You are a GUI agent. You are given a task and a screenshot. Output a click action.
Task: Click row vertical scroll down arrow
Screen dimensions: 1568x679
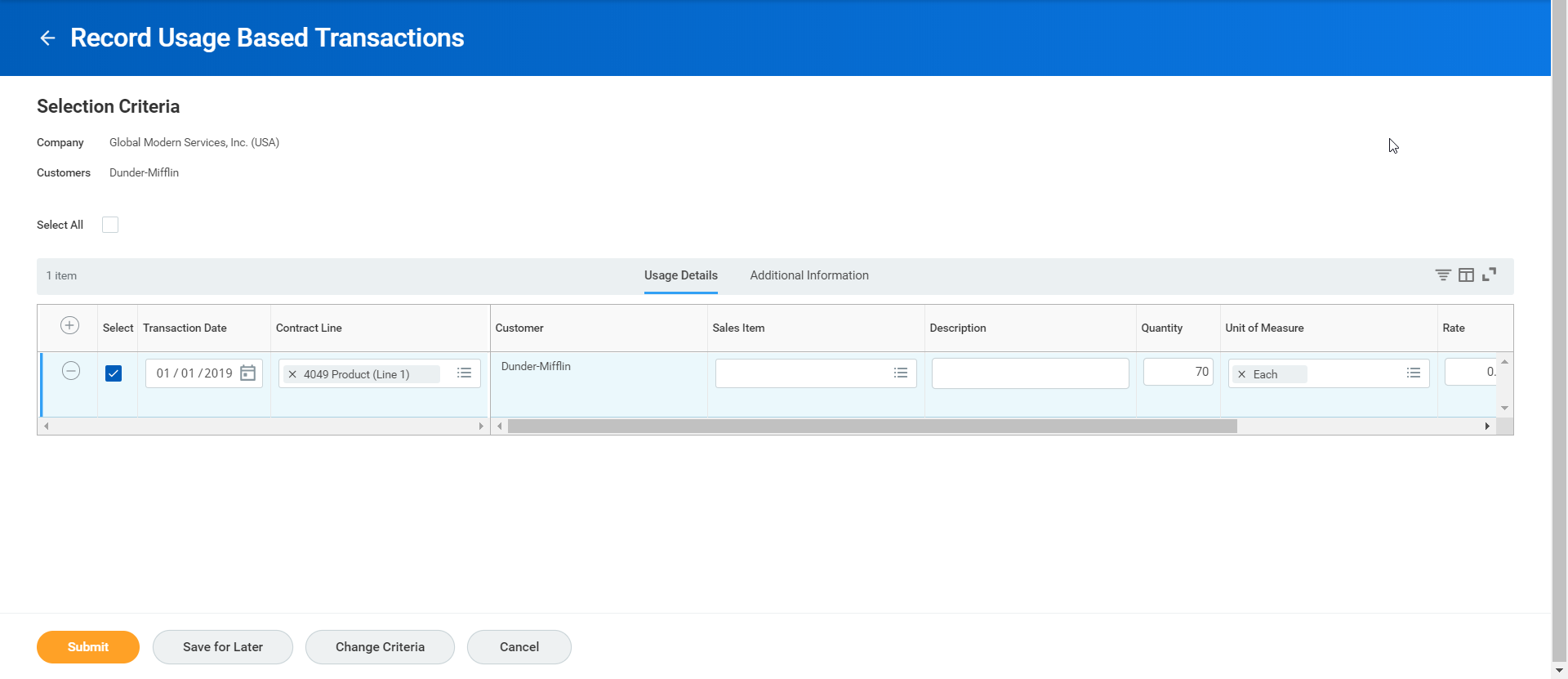(1504, 408)
